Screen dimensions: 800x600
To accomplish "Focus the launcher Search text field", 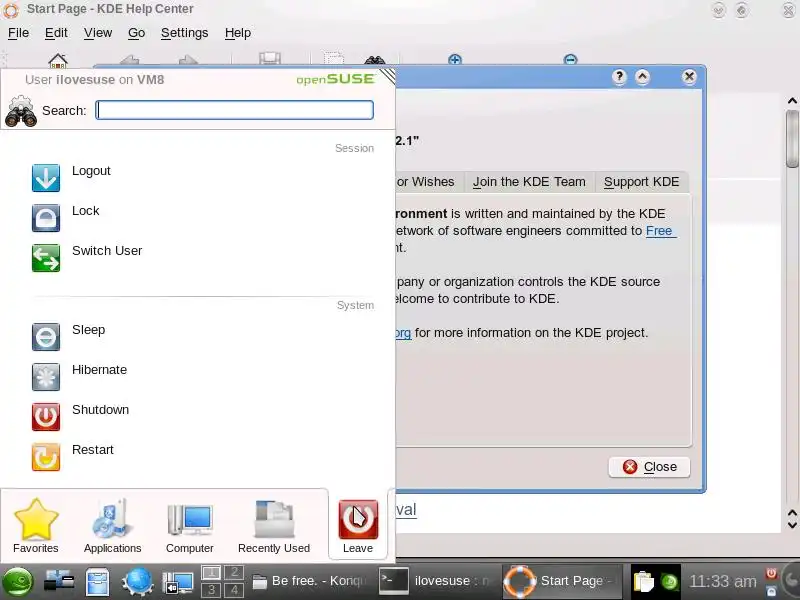I will 235,110.
